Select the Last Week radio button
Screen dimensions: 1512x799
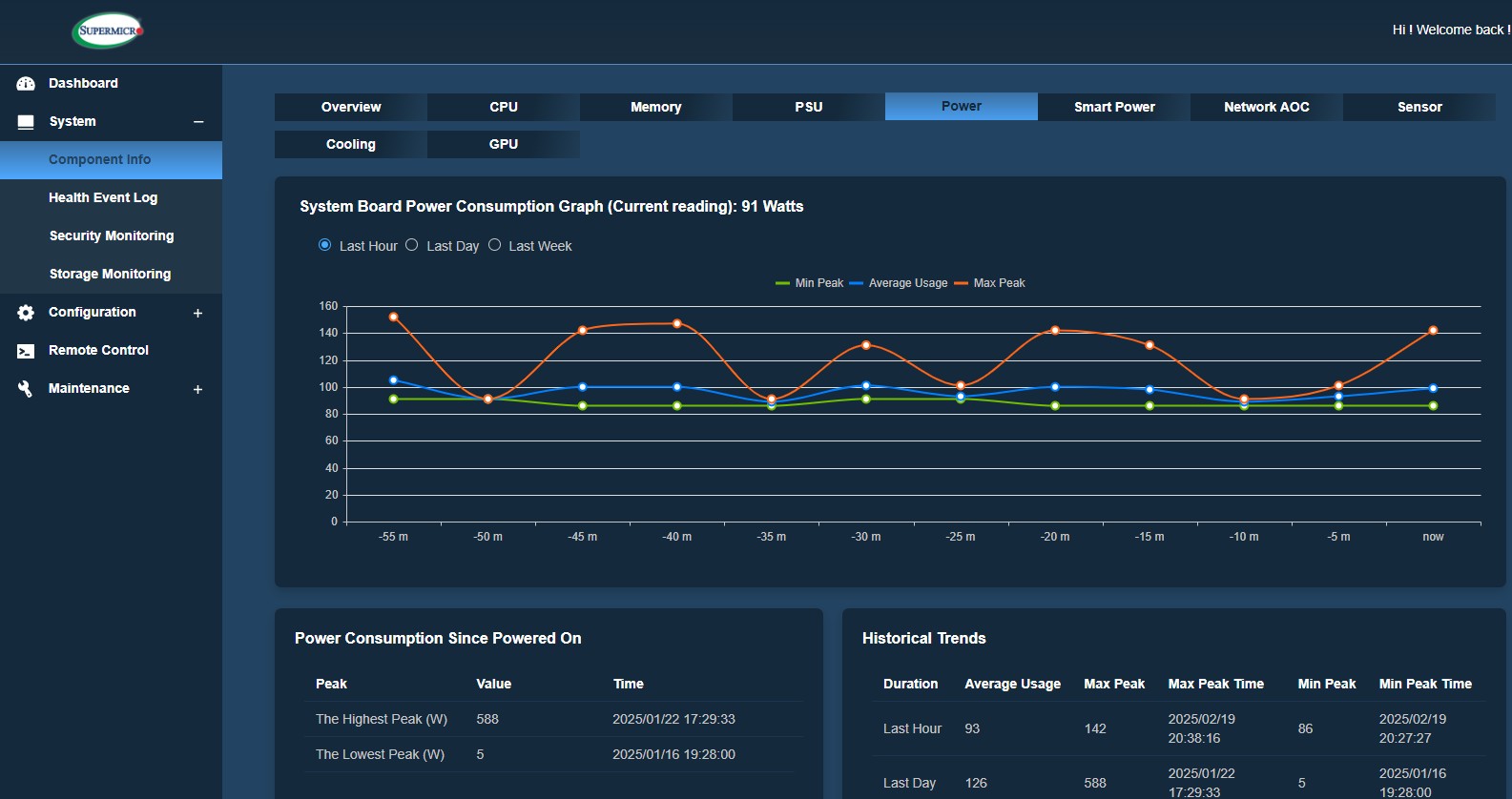pos(494,245)
